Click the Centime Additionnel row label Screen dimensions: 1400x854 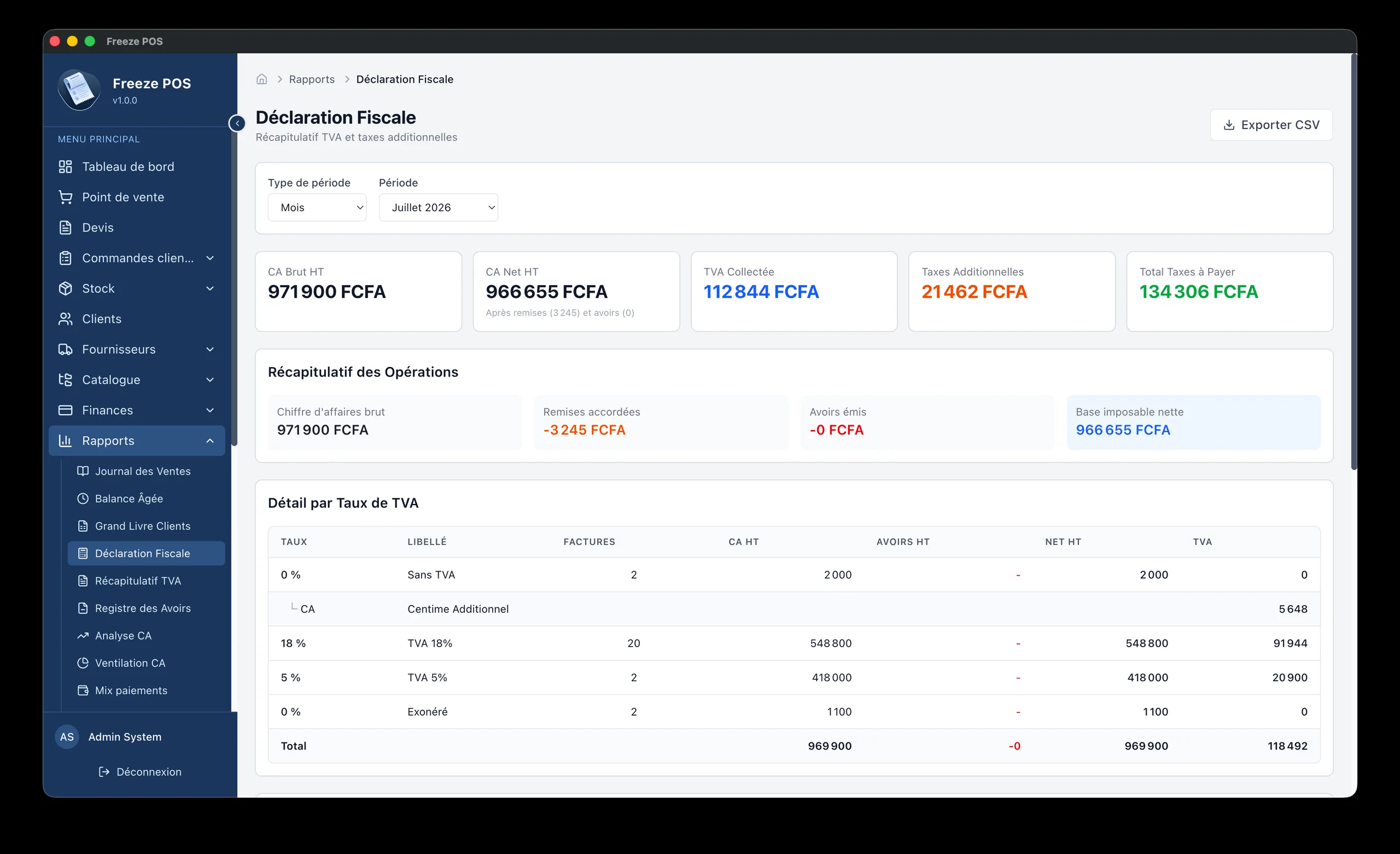[458, 609]
